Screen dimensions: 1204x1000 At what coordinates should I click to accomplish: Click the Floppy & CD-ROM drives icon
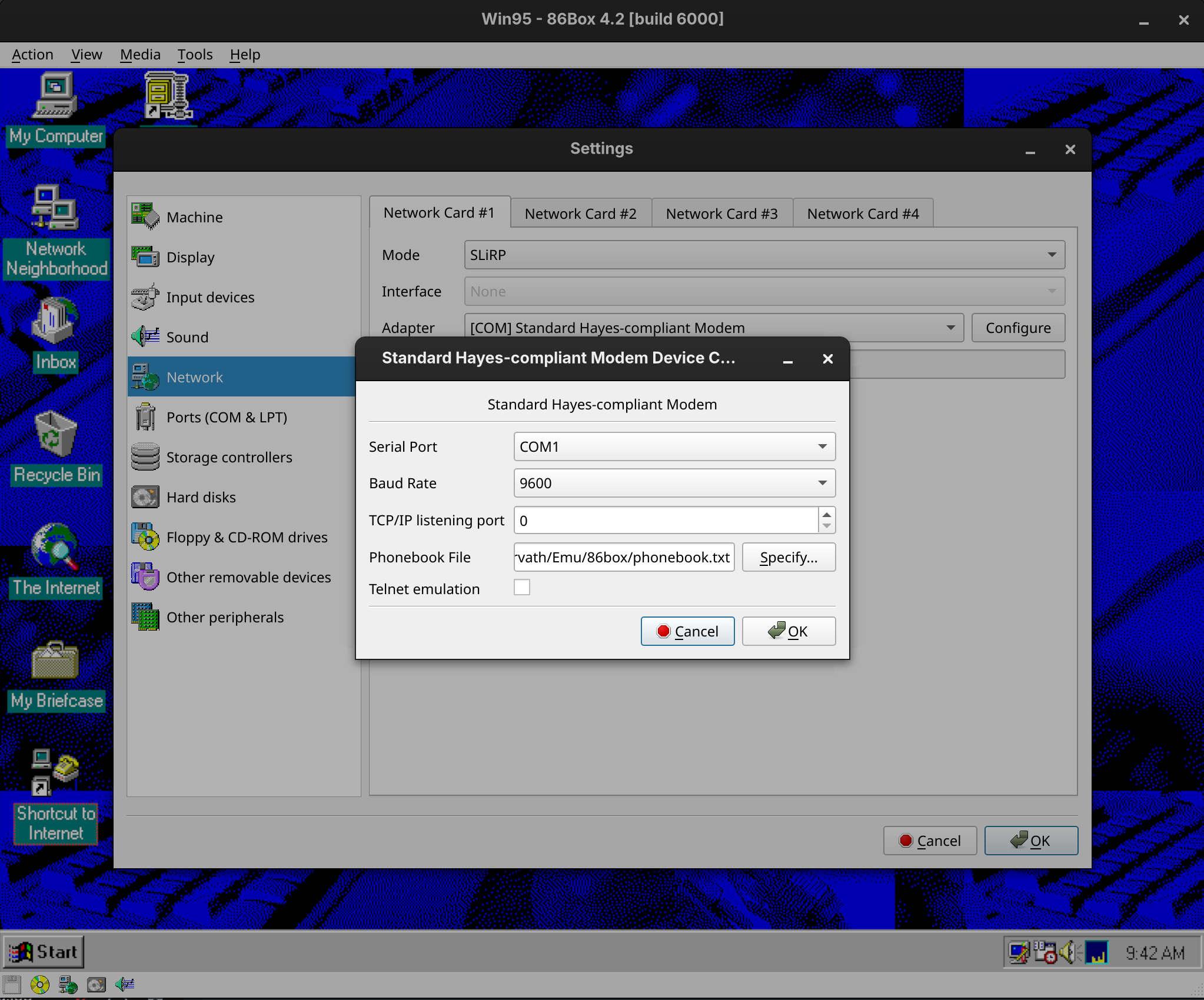tap(146, 536)
